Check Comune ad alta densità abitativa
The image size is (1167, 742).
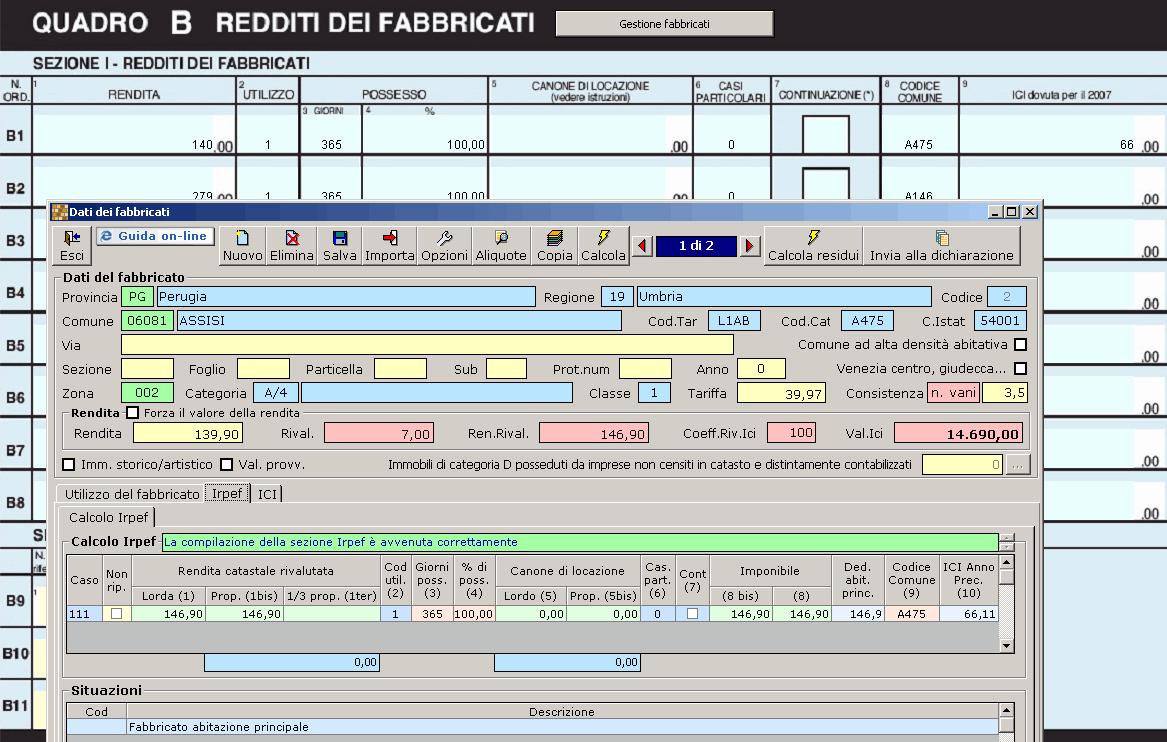point(1020,345)
